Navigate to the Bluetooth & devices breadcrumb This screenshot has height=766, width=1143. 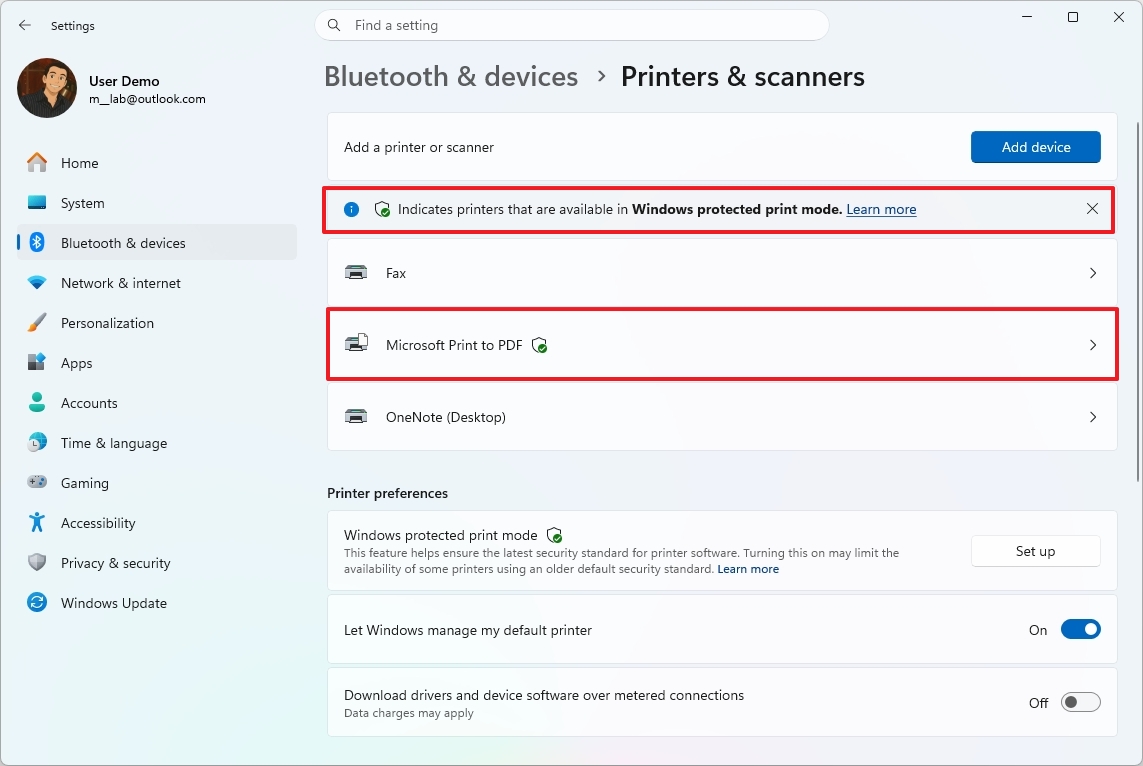pyautogui.click(x=451, y=76)
